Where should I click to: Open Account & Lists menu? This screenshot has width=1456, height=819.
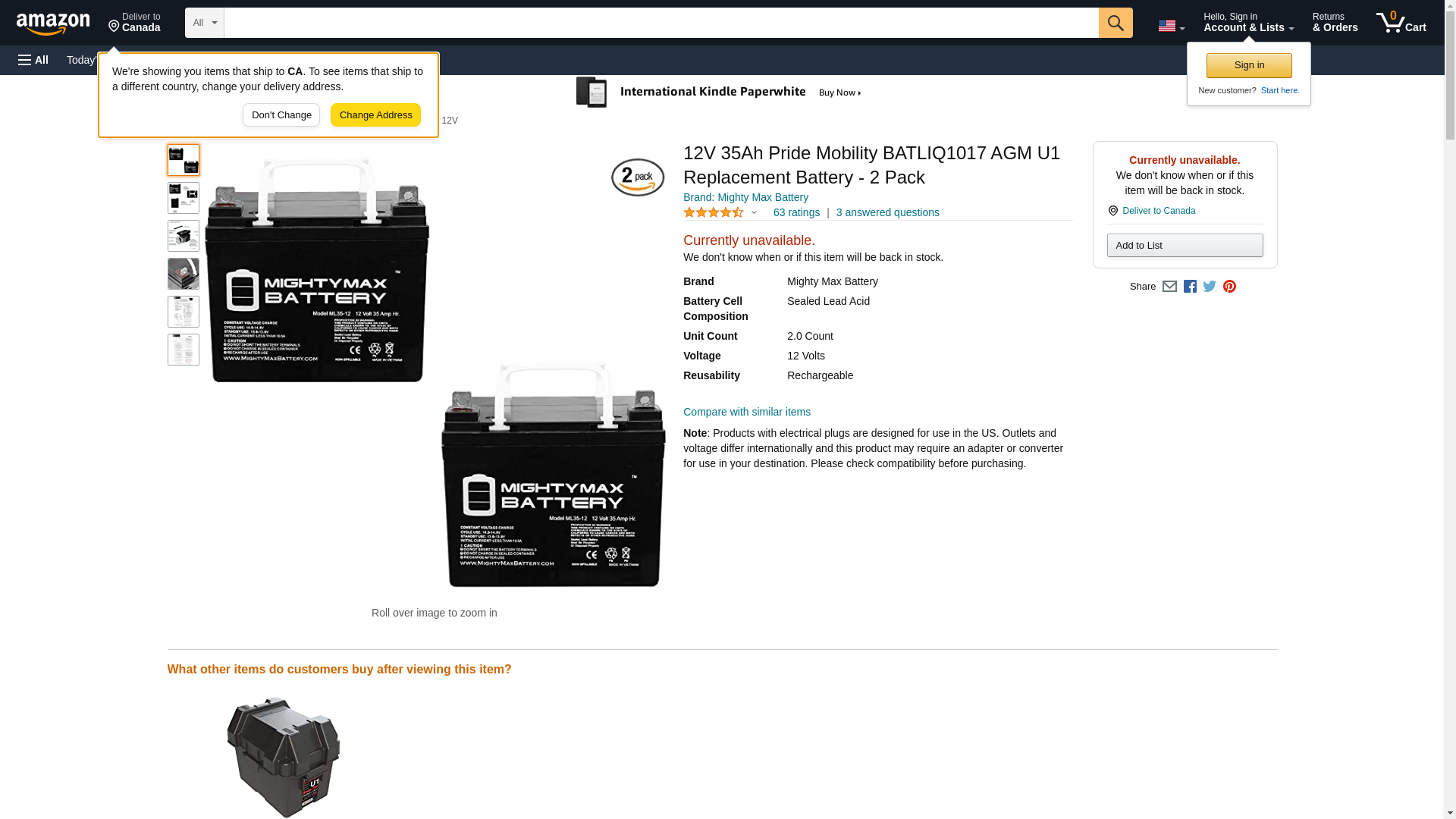coord(1248,22)
